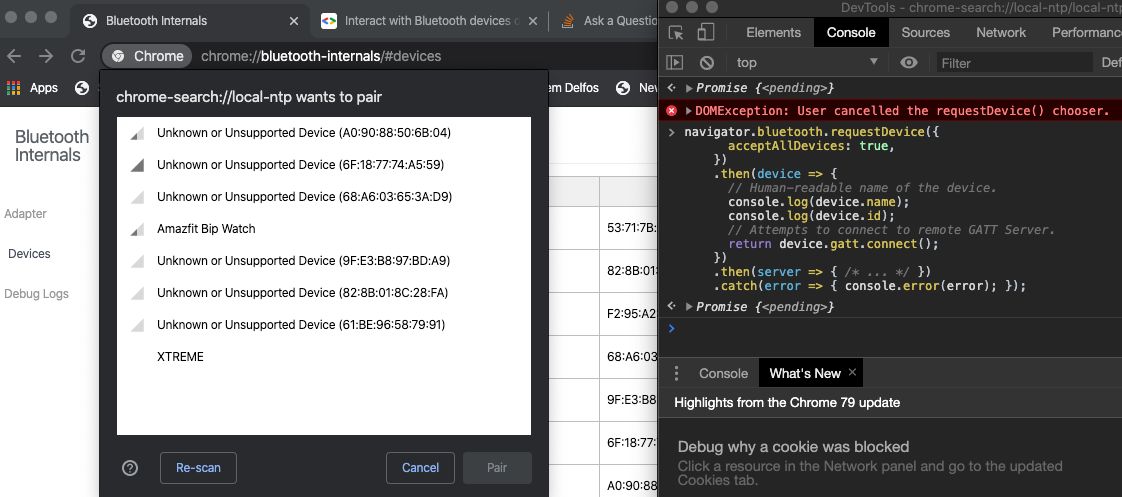
Task: Select device 9F:E3:B8:97:BD:A9 in the list
Action: pos(323,261)
